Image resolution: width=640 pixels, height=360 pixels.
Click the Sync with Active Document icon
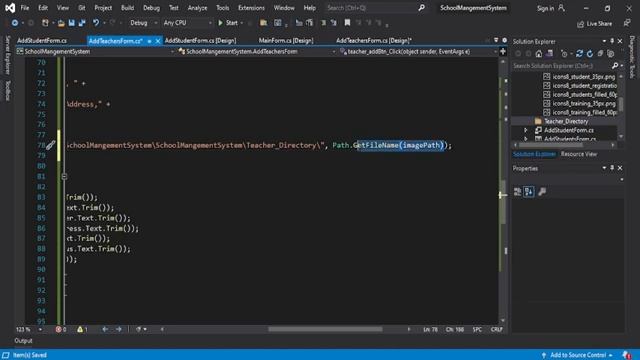coord(579,53)
